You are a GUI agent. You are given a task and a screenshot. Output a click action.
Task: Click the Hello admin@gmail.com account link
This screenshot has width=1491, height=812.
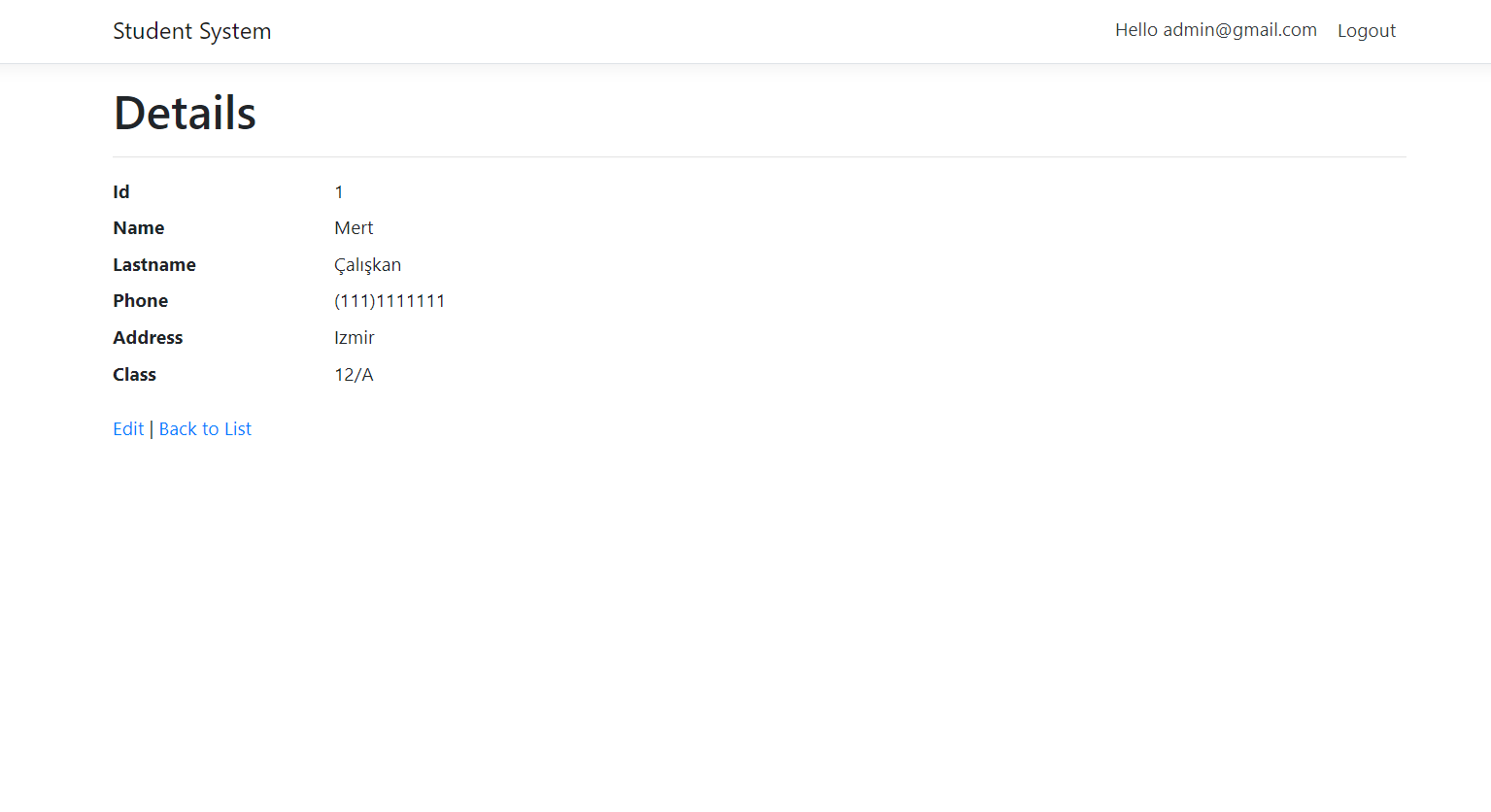click(1216, 30)
